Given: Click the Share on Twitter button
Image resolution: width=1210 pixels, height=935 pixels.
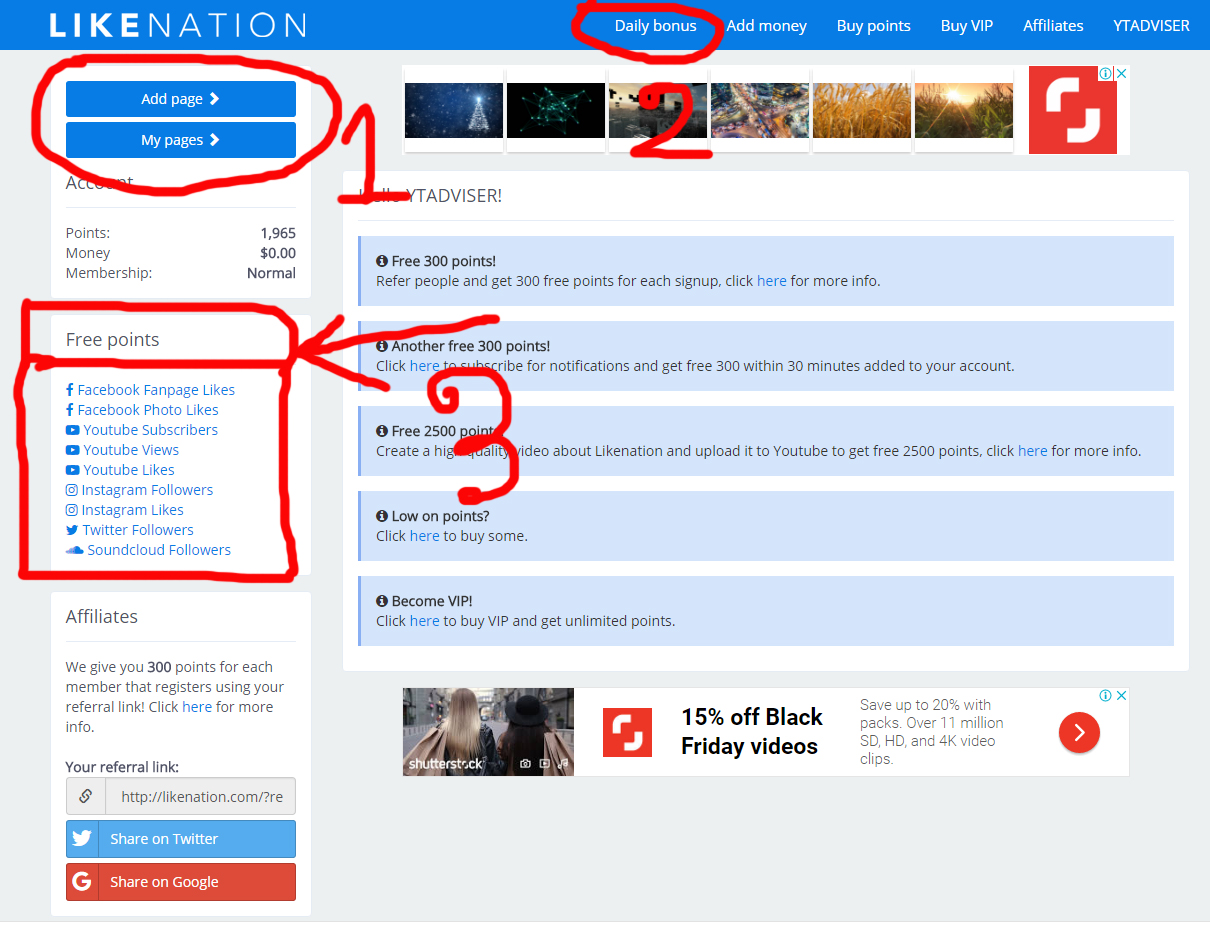Looking at the screenshot, I should pyautogui.click(x=181, y=839).
